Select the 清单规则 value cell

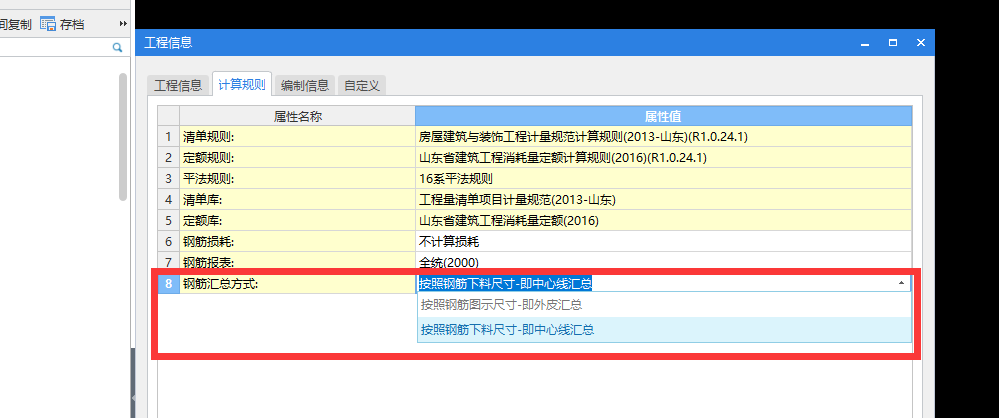pos(663,136)
